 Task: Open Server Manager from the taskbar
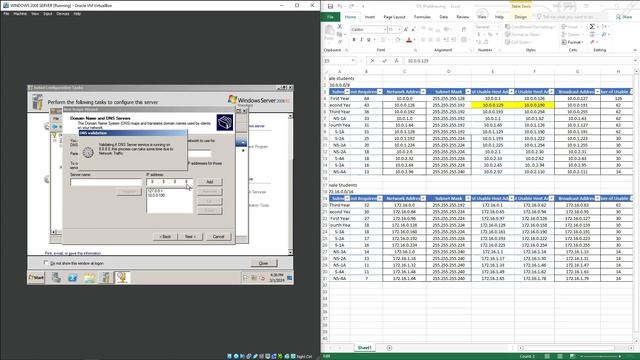pos(56,278)
